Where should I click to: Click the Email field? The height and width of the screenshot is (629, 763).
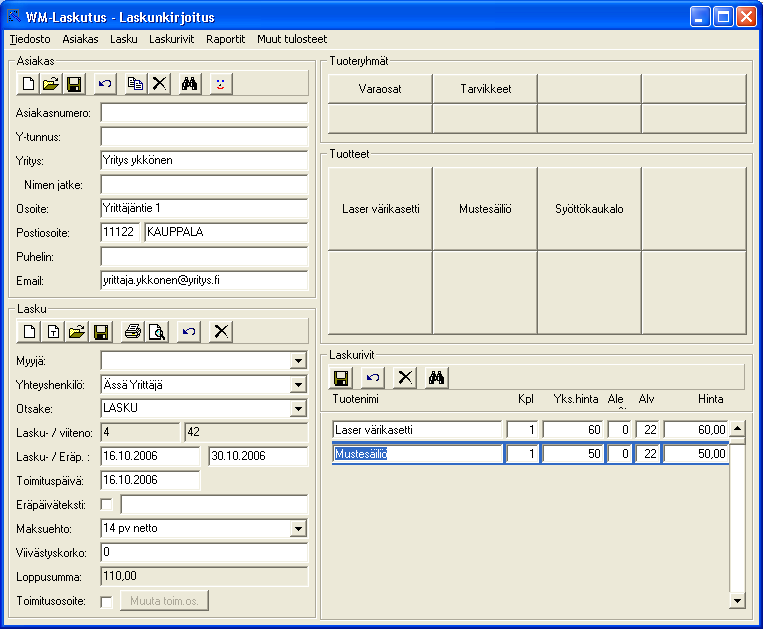[x=204, y=281]
